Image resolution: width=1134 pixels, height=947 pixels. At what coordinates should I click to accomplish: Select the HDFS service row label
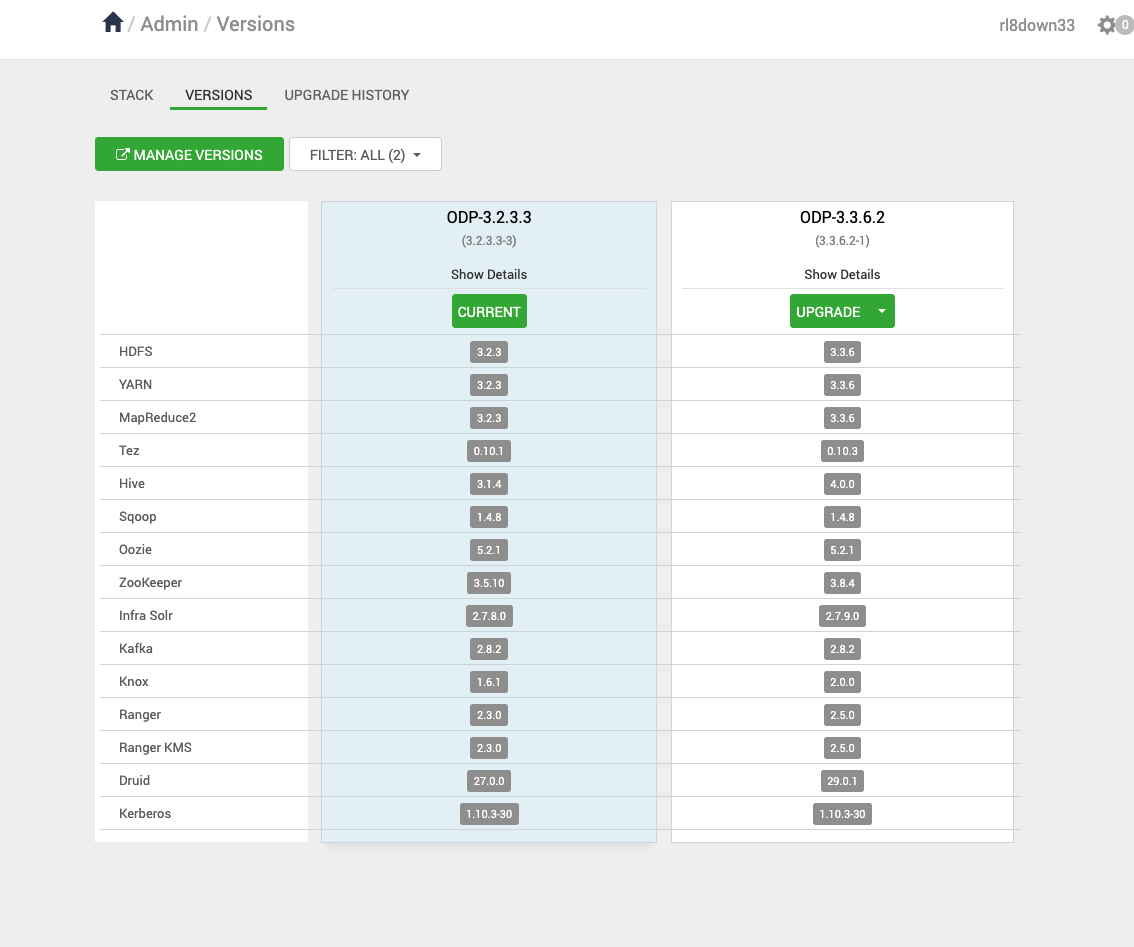point(136,351)
